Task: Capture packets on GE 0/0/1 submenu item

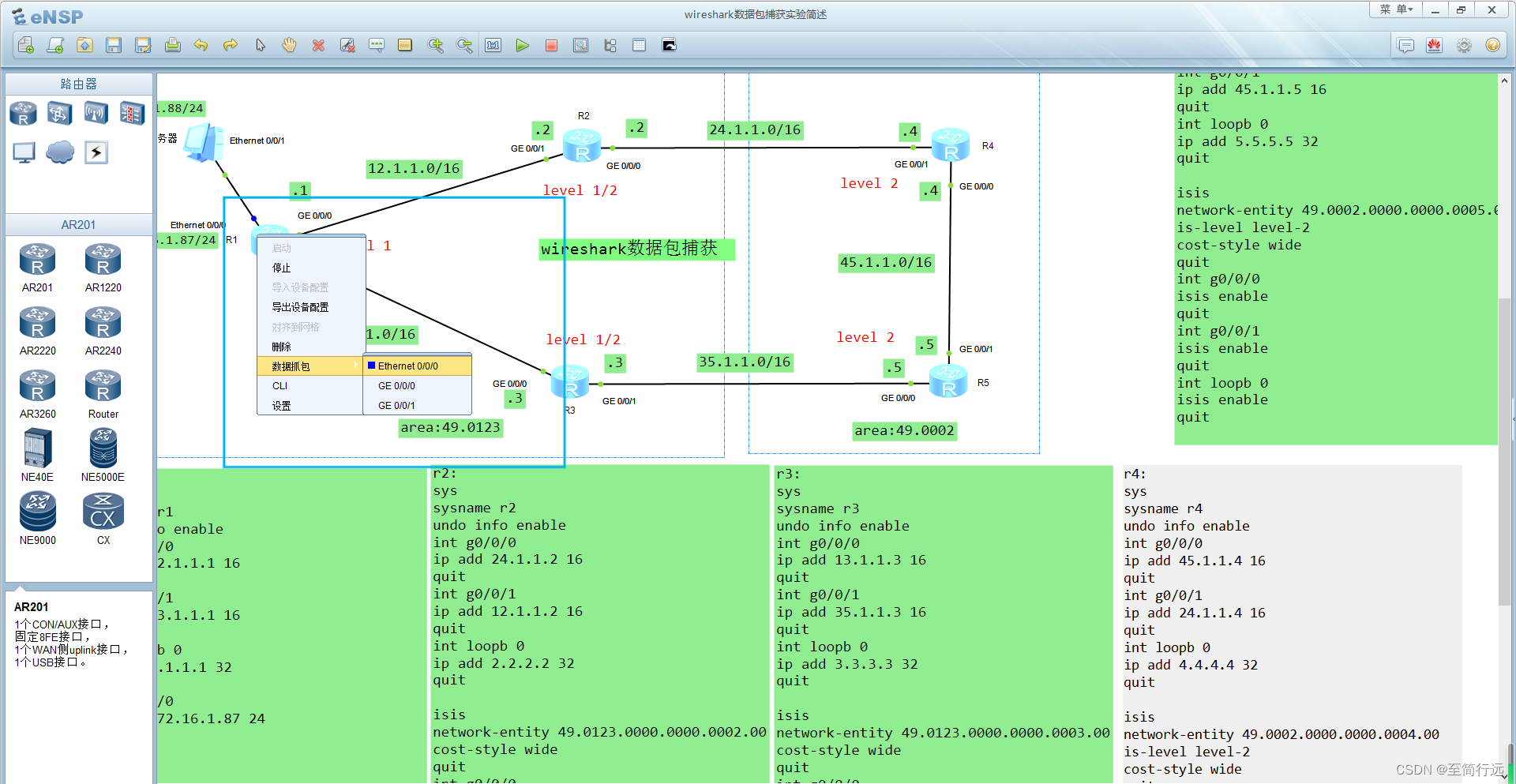Action: 418,406
